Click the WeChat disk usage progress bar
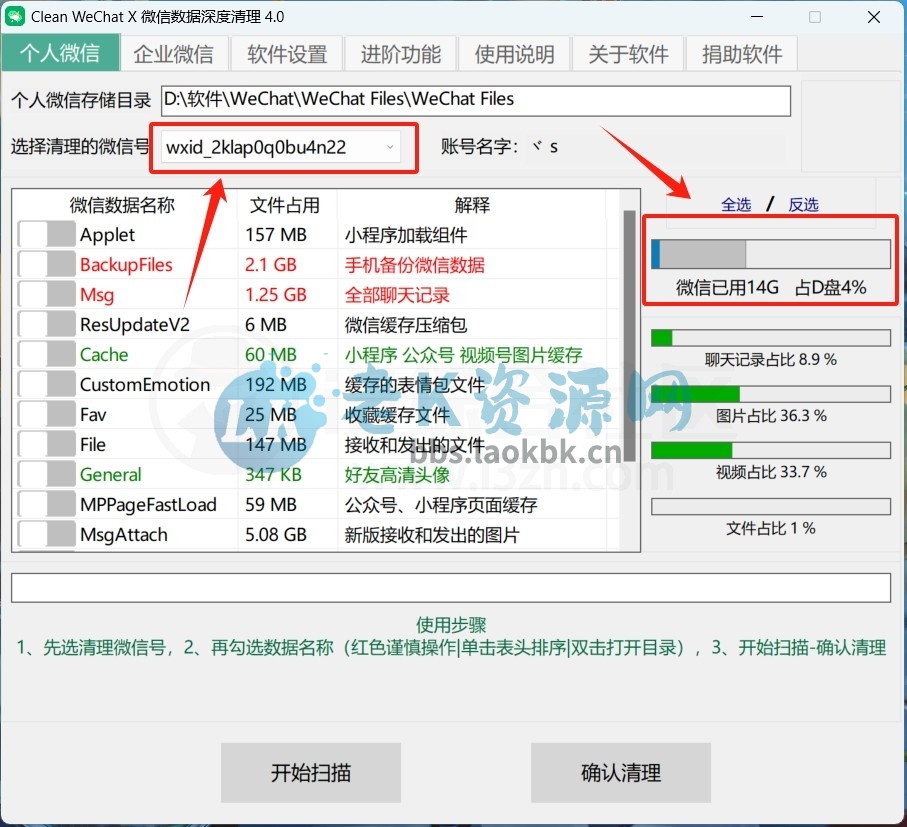907x827 pixels. tap(770, 254)
